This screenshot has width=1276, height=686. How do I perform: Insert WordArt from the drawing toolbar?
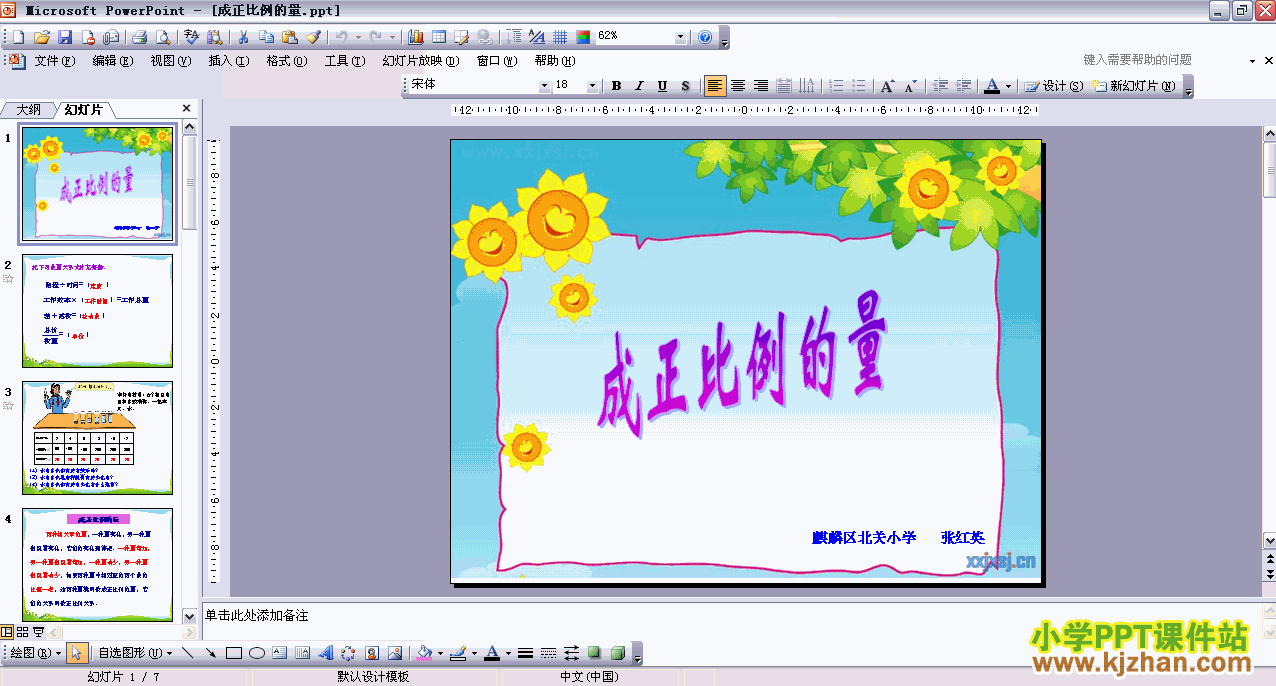click(326, 653)
